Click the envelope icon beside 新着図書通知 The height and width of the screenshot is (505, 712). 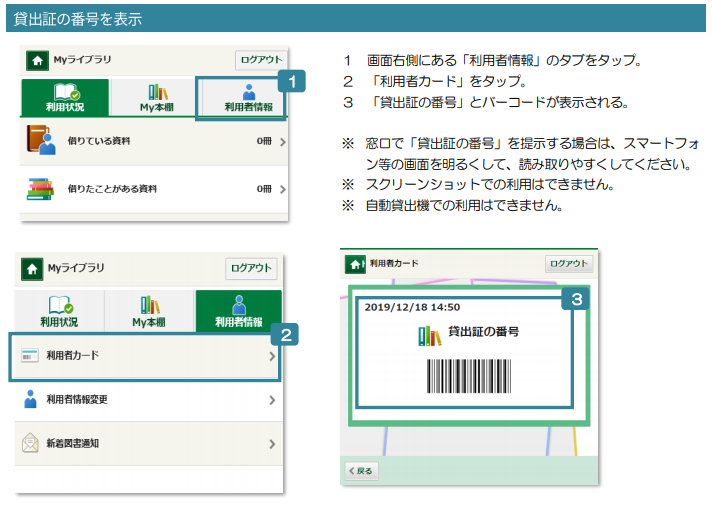(x=30, y=443)
